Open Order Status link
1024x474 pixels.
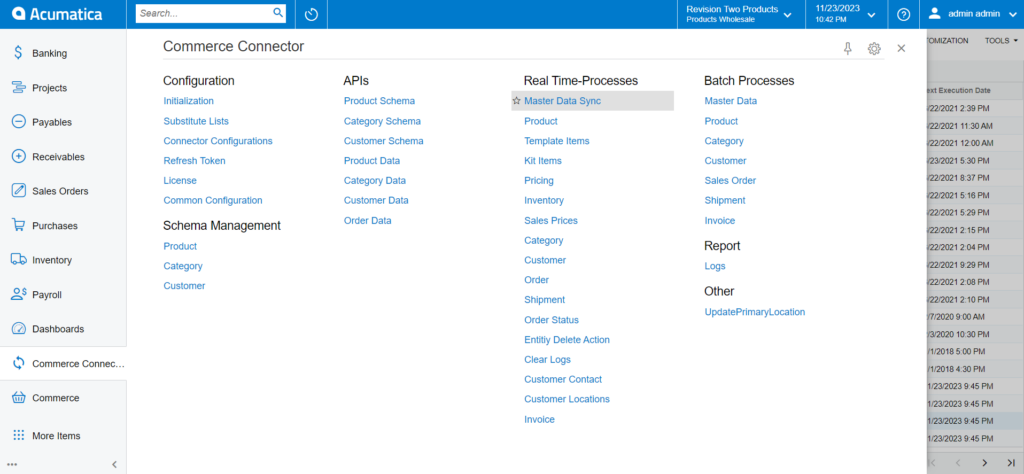coord(551,320)
